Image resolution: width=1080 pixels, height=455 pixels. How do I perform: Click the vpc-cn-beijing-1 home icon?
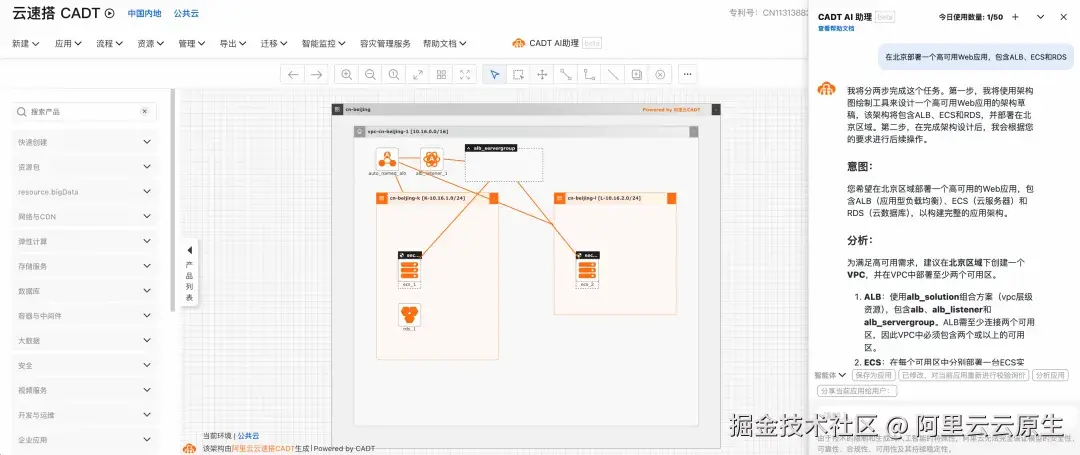(x=359, y=131)
